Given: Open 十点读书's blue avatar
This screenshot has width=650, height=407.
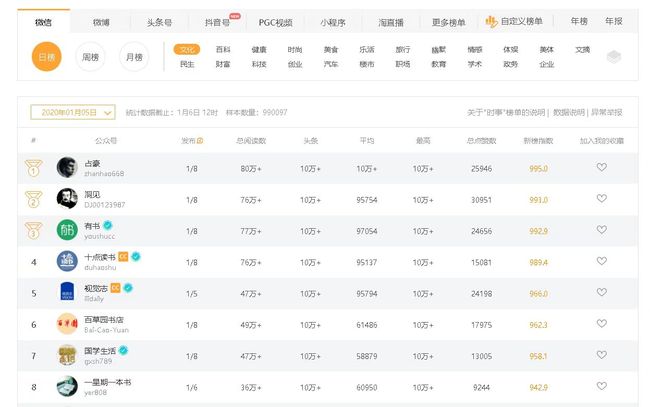Looking at the screenshot, I should [x=67, y=261].
